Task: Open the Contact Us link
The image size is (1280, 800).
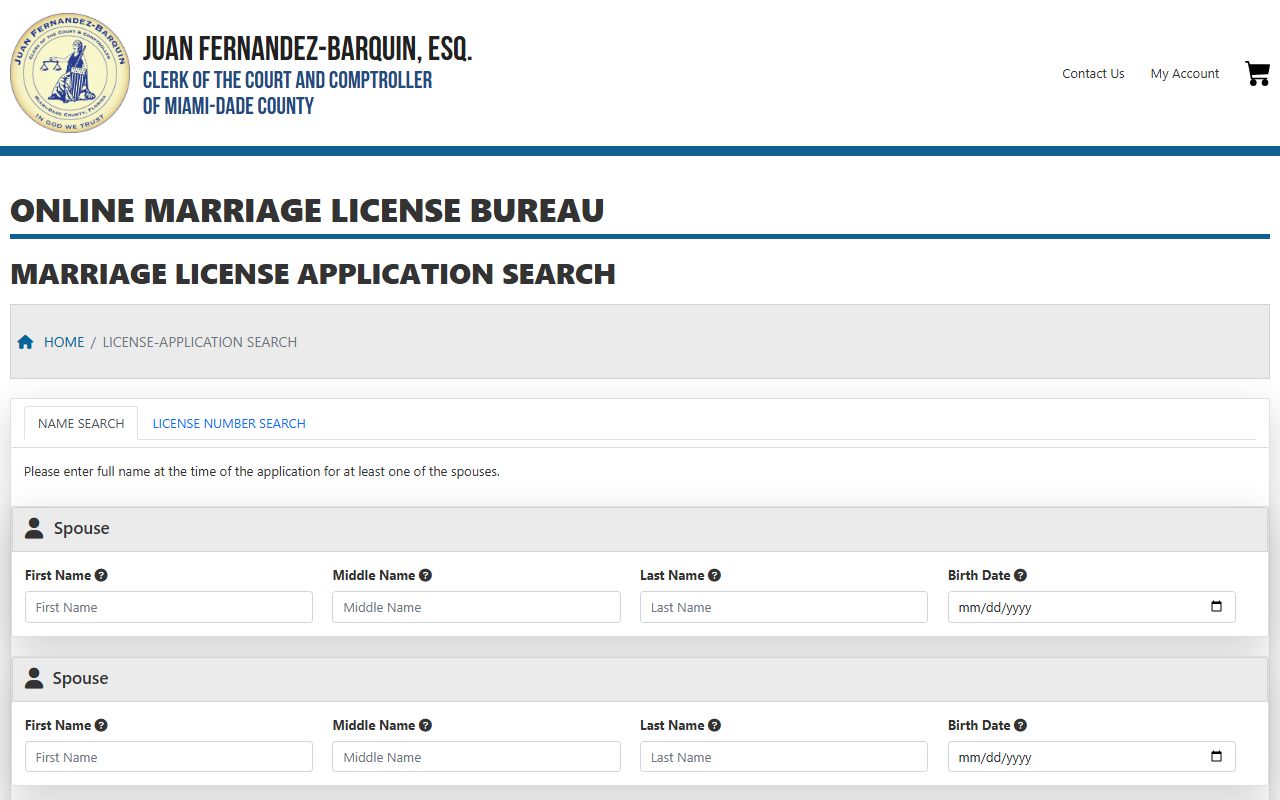Action: 1093,73
